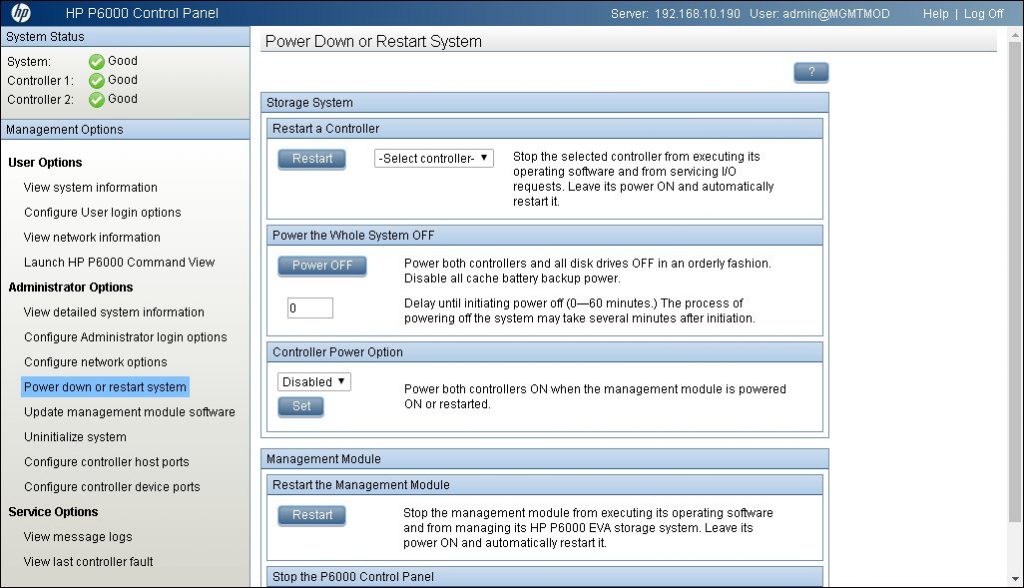The image size is (1024, 588).
Task: Click the Storage System section header
Action: coord(545,103)
